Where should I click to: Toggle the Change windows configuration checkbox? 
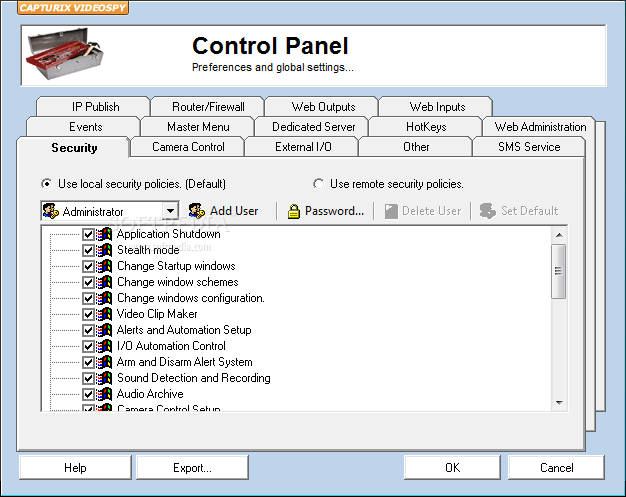(88, 298)
